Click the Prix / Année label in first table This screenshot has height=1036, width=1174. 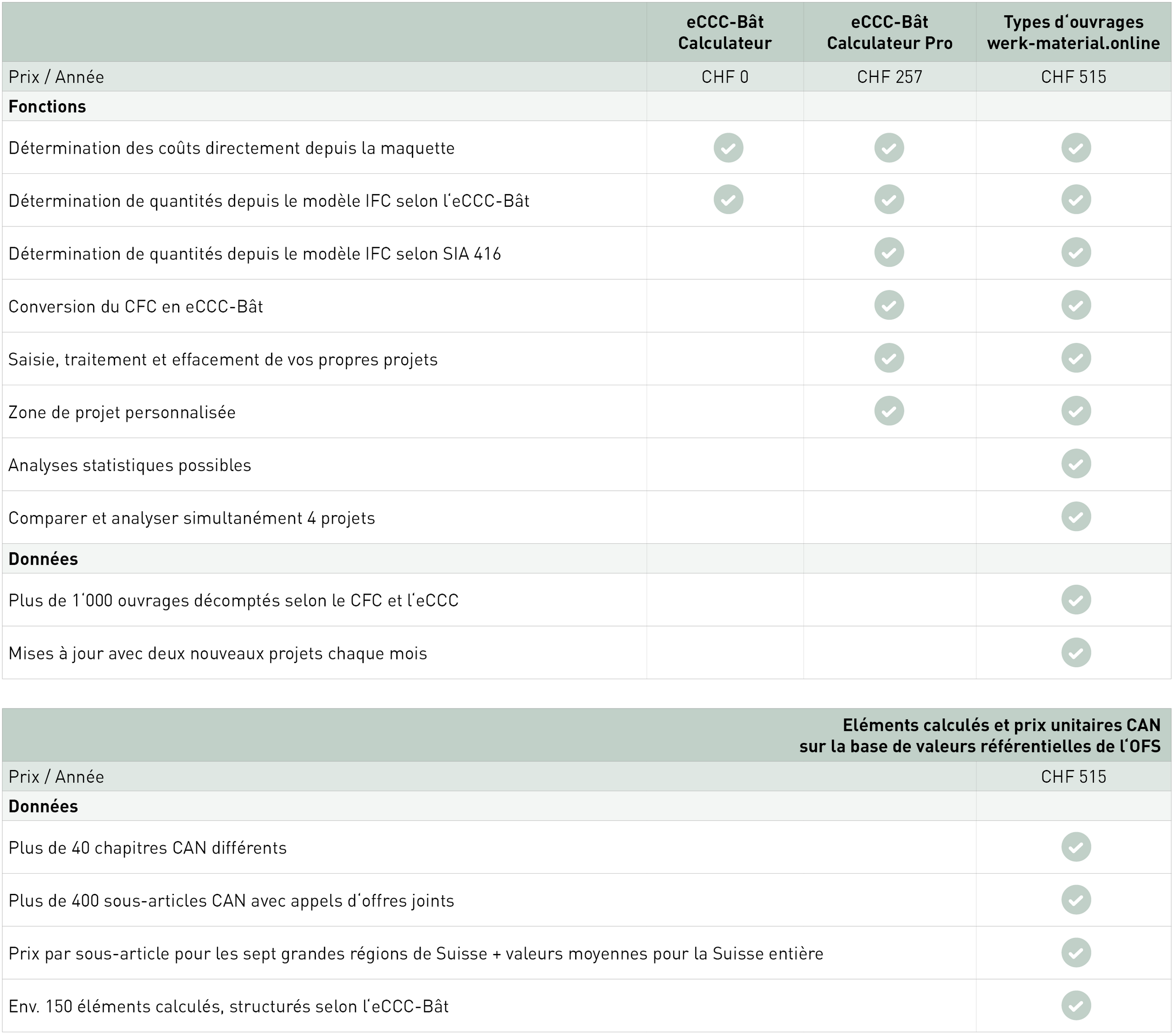(x=56, y=77)
